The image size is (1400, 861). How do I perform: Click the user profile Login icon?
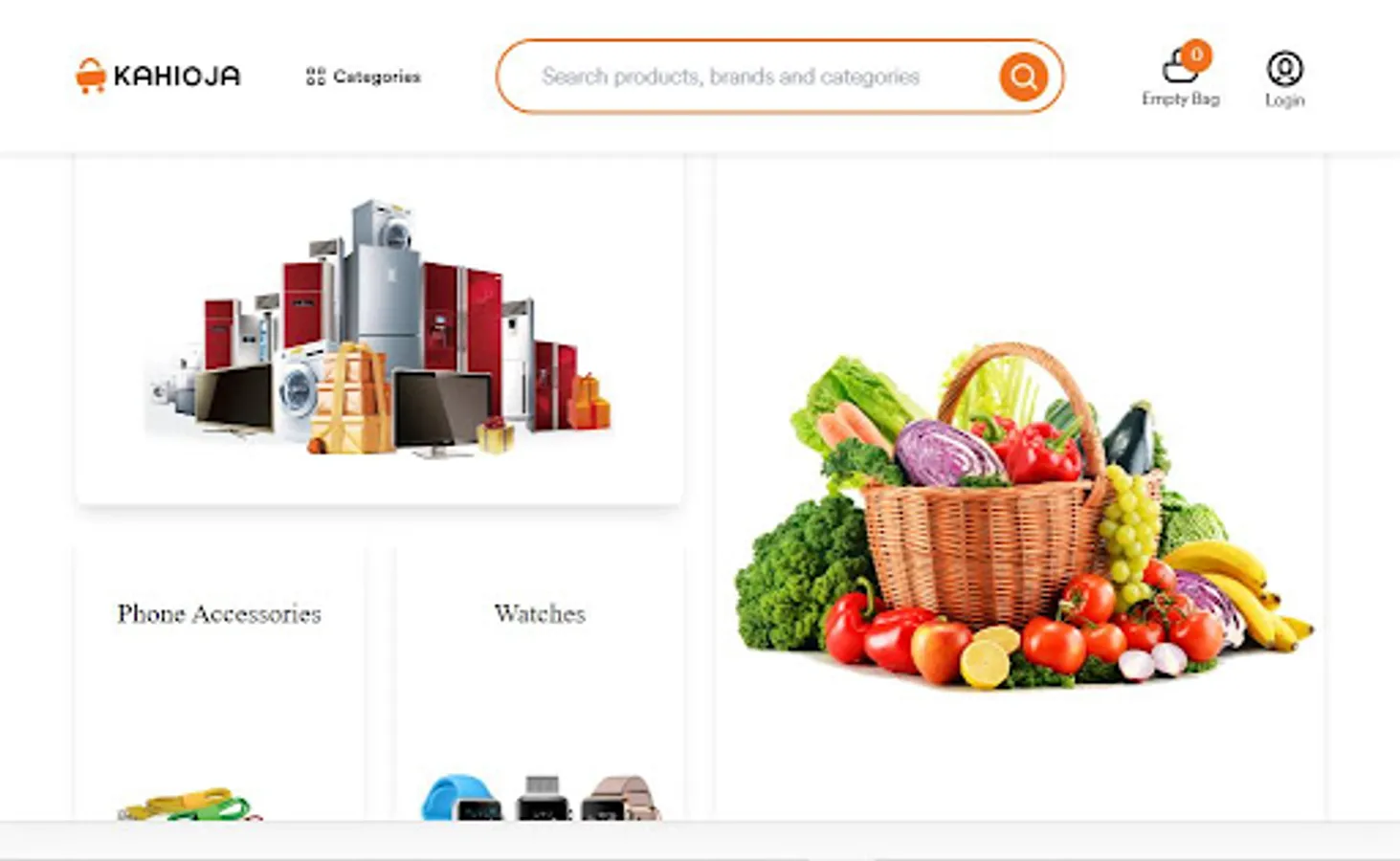click(1284, 69)
